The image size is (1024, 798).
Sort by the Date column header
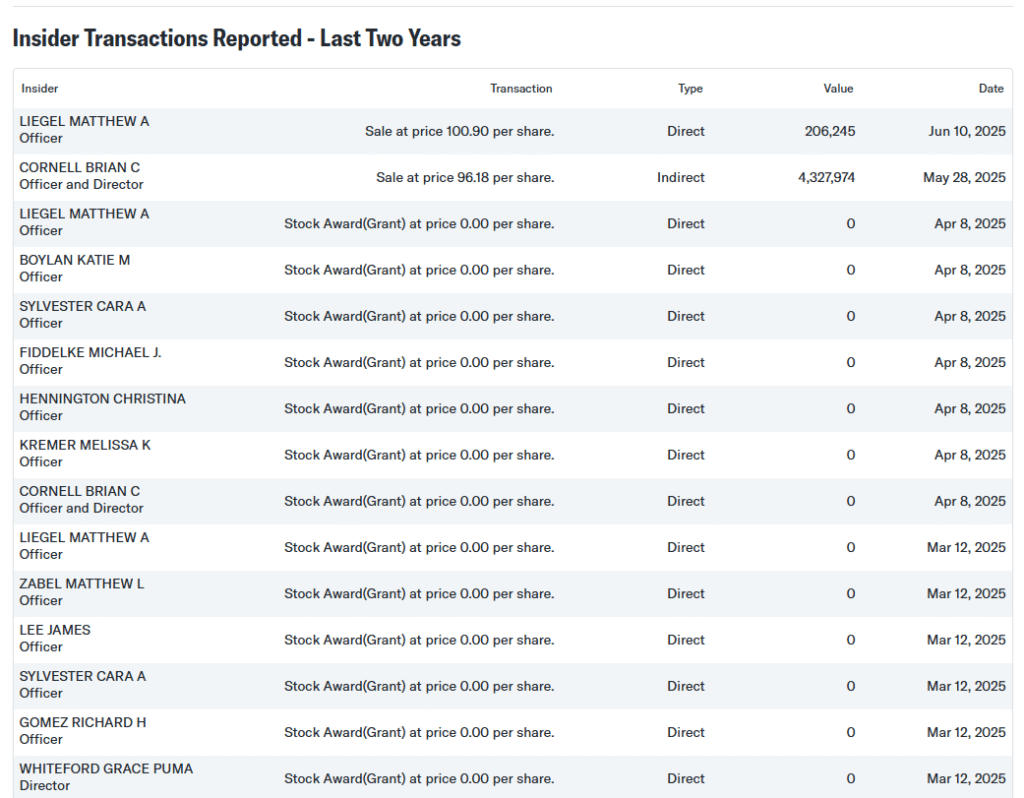coord(990,88)
